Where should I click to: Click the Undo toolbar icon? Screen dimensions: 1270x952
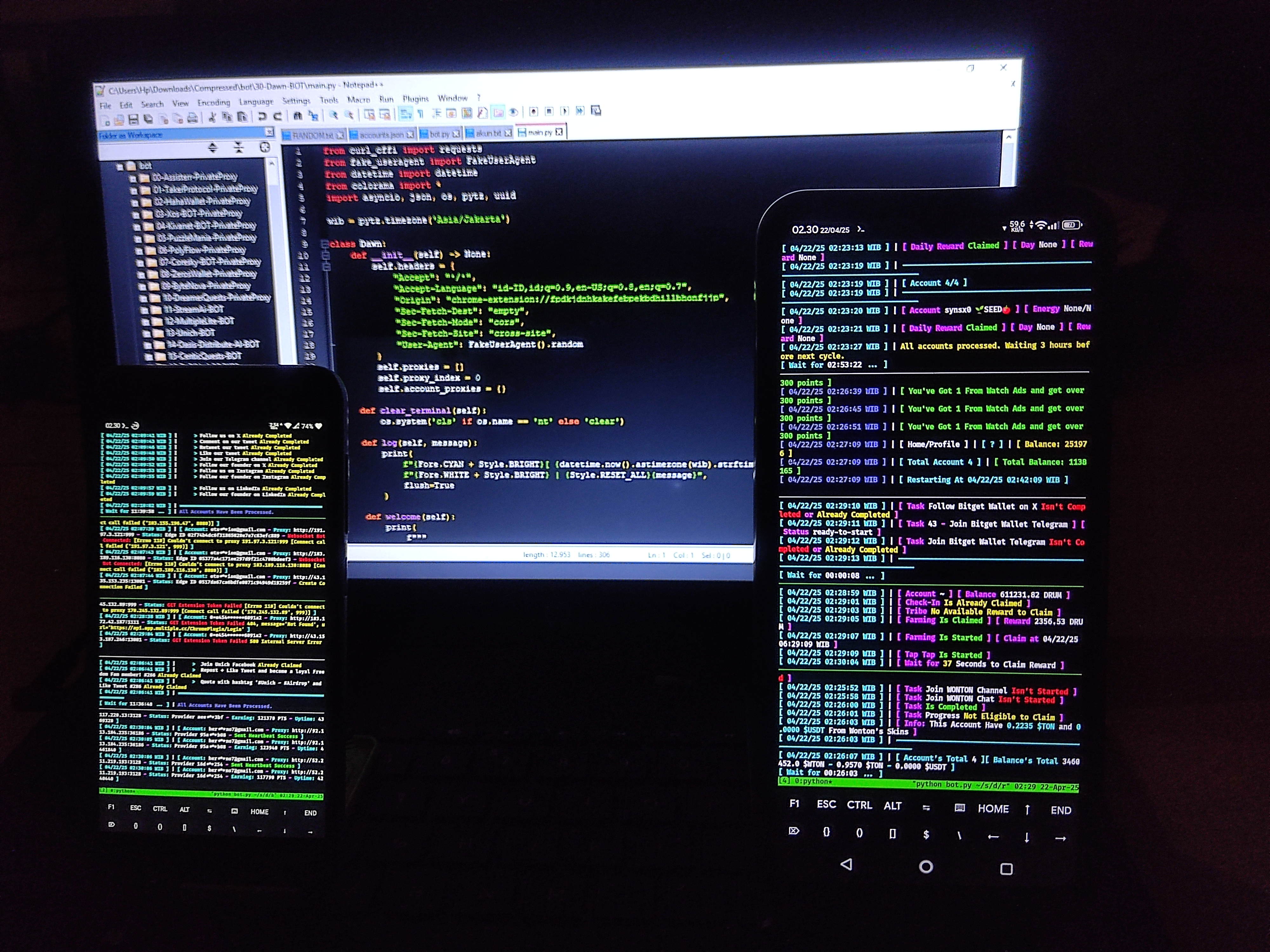click(x=262, y=116)
